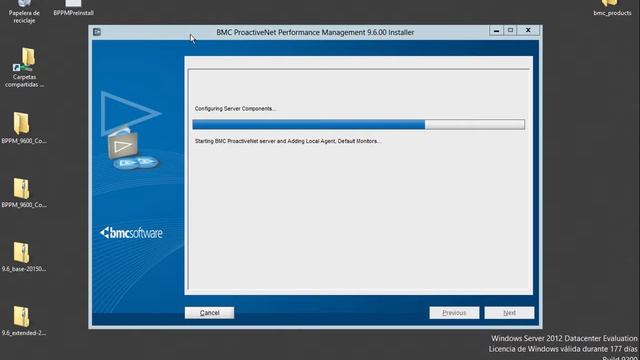This screenshot has height=360, width=640.
Task: Select the 'Configuring Server Components...' text
Action: pos(235,109)
